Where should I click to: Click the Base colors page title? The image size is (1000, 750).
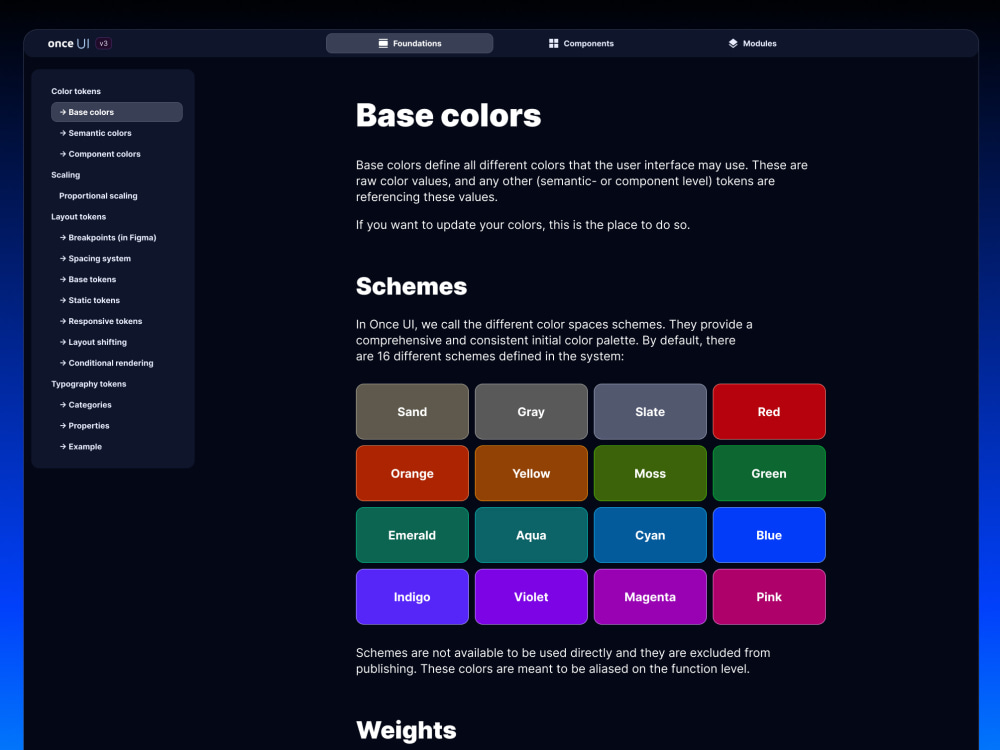point(448,115)
